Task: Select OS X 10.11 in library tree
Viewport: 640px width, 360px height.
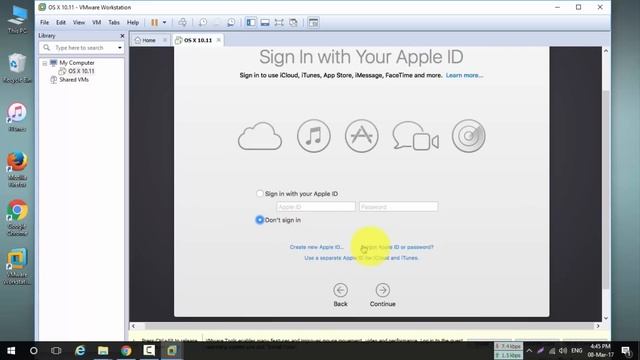Action: coord(81,71)
